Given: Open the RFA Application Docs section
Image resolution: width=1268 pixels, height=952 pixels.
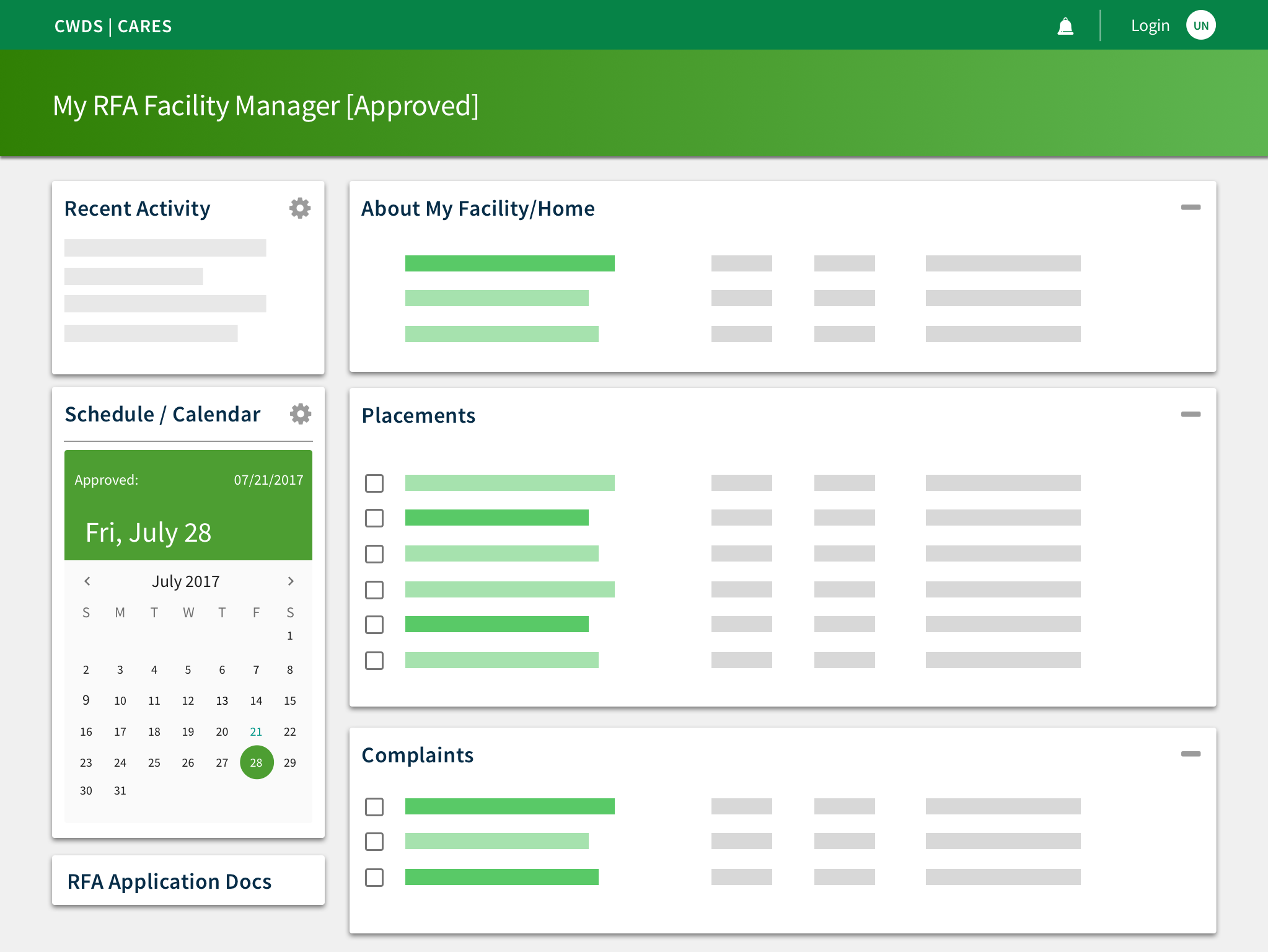Looking at the screenshot, I should point(169,881).
